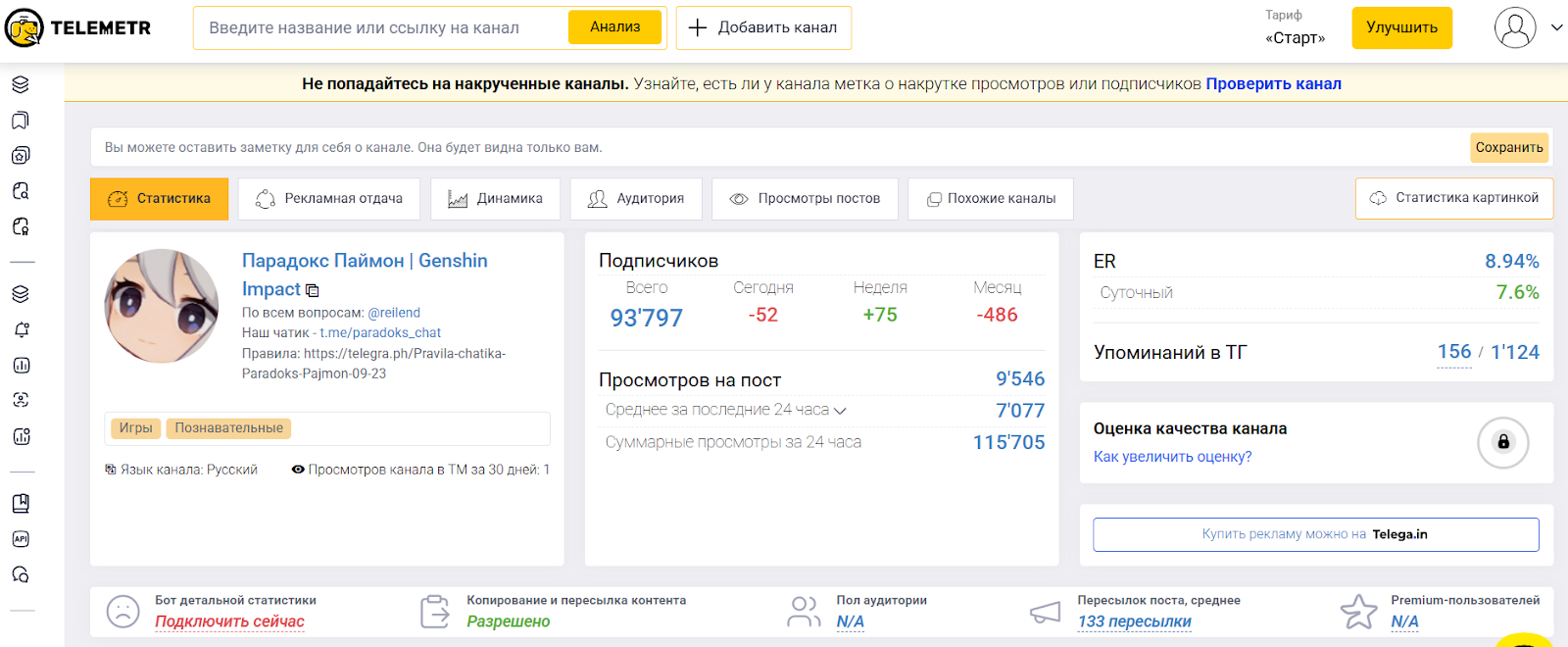Click the Проверить канал link
This screenshot has width=1568, height=647.
1273,84
